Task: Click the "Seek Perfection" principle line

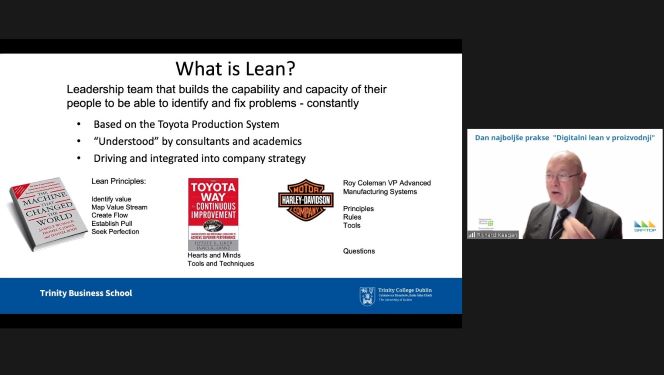Action: click(x=115, y=232)
